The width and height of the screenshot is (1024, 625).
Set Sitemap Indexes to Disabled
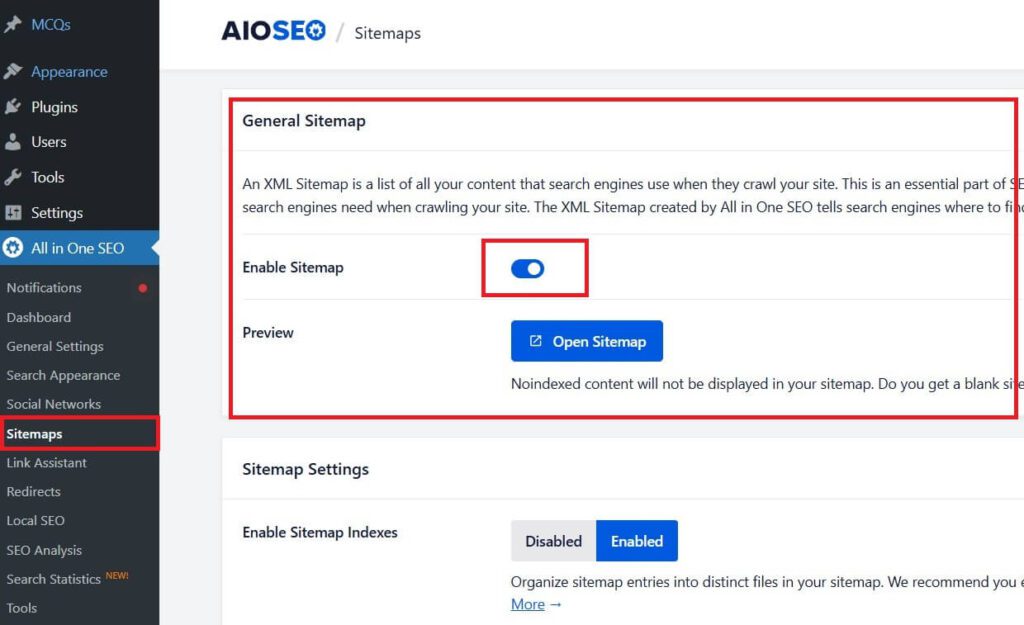click(553, 541)
